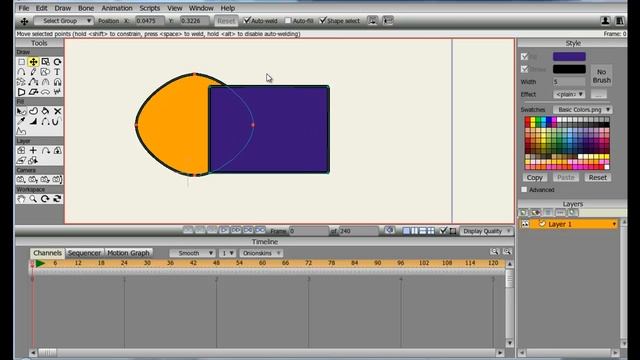Select the Line Width tool
This screenshot has width=640, height=360.
[33, 121]
